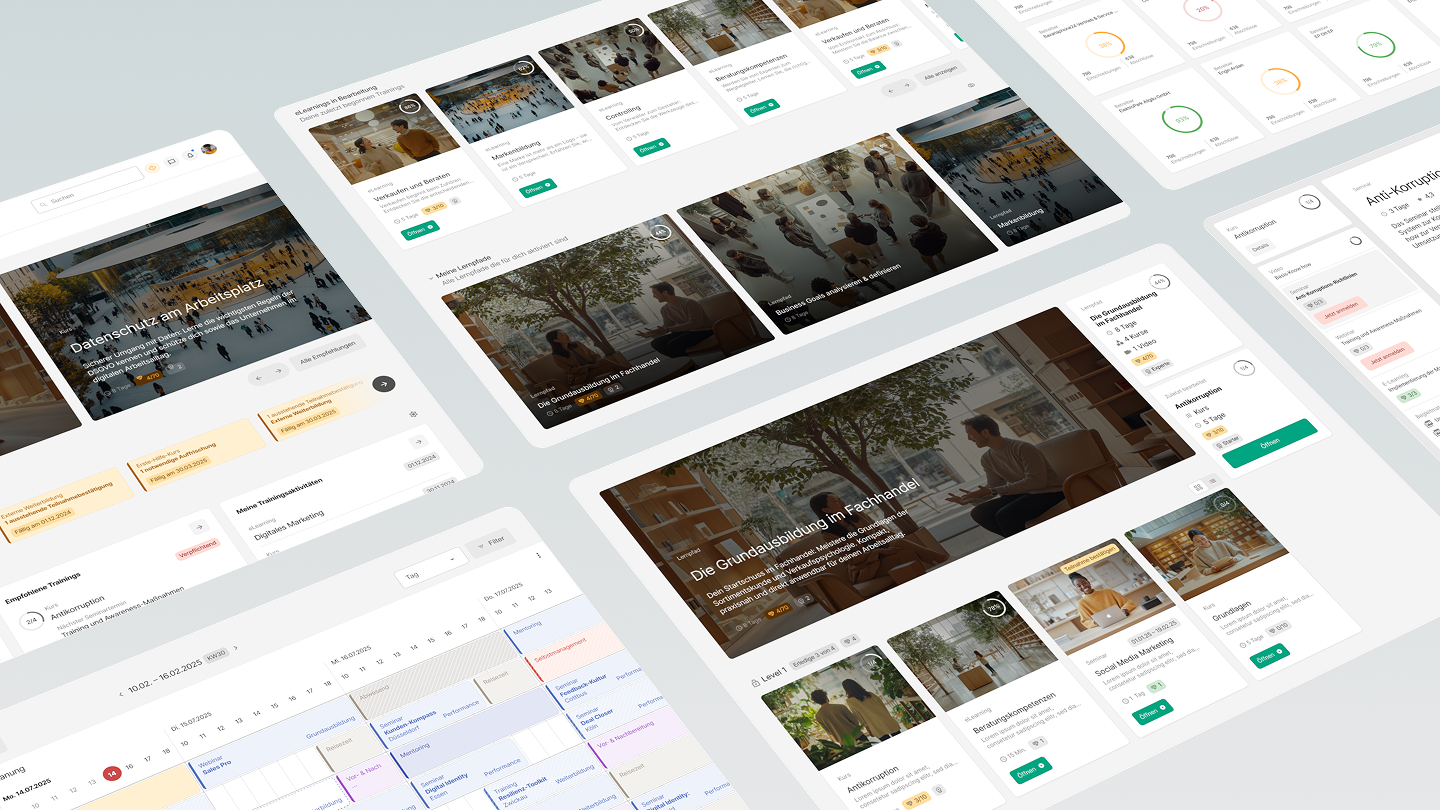Collapse the Meine Lernpfade section

431,278
